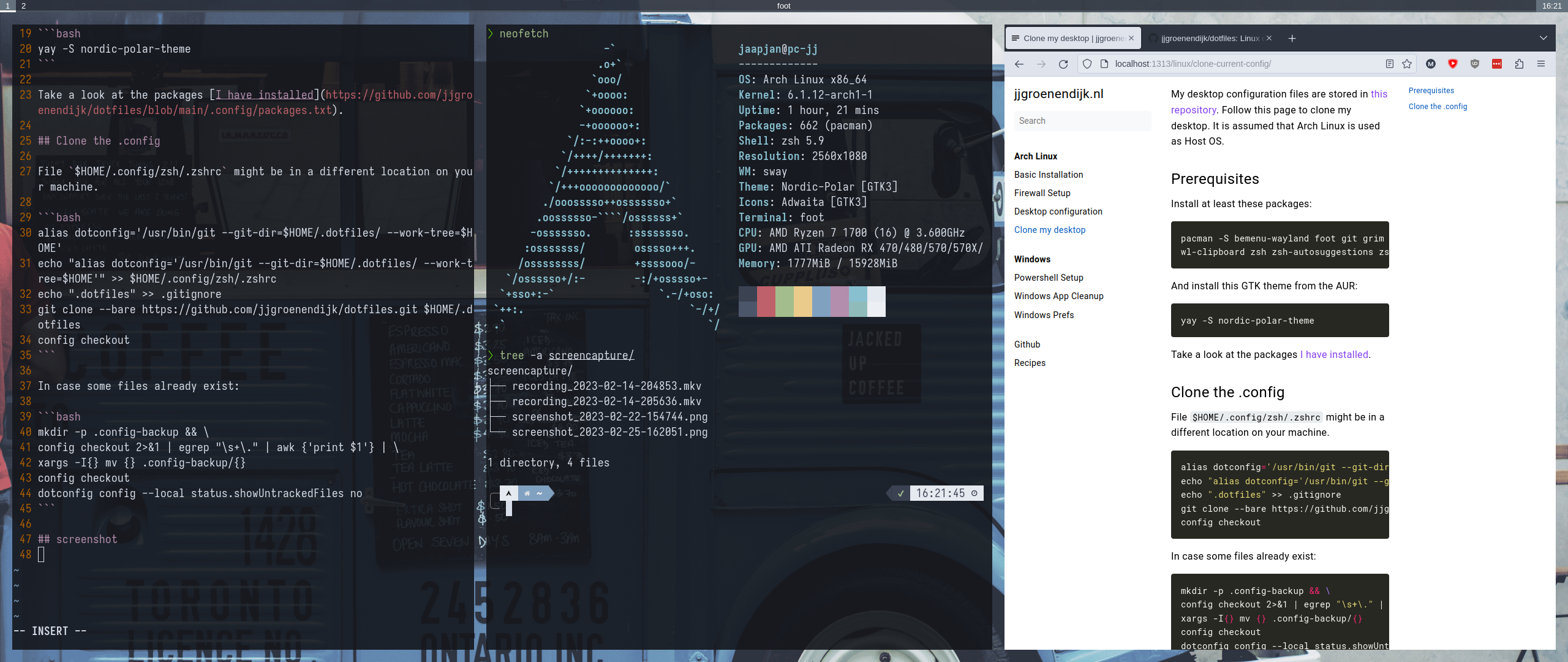Click the red swatch in neofetch palette

tap(766, 301)
